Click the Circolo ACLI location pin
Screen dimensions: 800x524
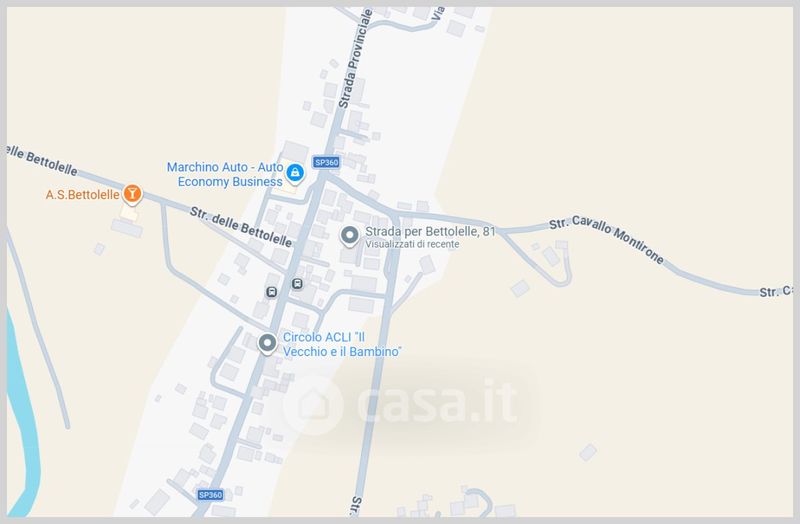point(267,343)
